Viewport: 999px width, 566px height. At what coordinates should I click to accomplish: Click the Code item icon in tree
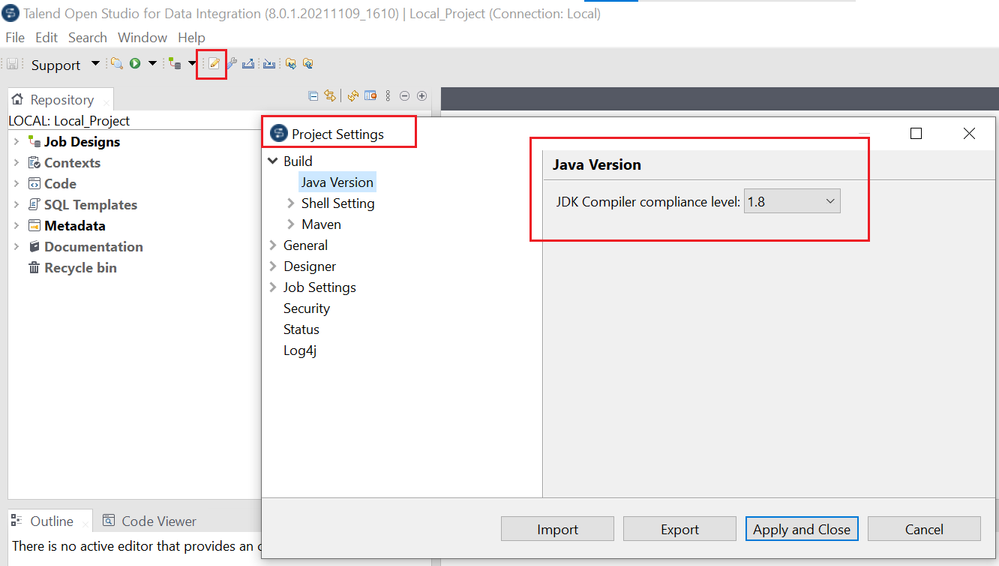34,184
